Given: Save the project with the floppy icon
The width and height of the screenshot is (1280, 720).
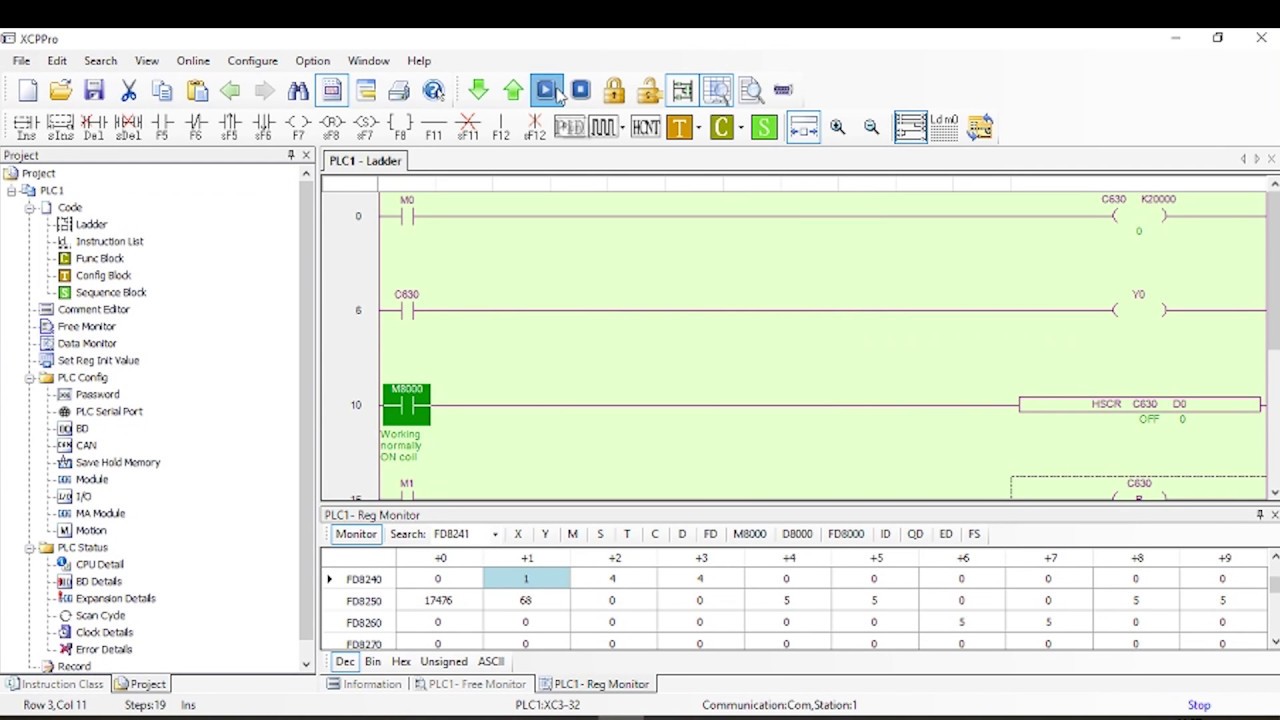Looking at the screenshot, I should click(94, 91).
